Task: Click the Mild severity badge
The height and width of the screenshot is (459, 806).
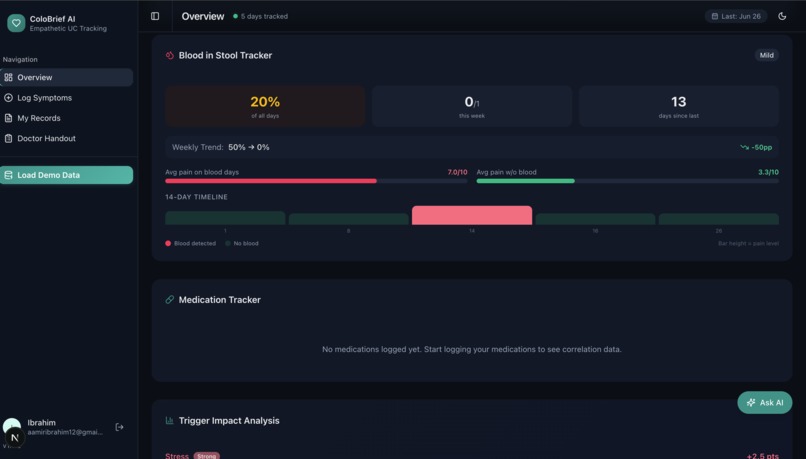Action: tap(766, 55)
